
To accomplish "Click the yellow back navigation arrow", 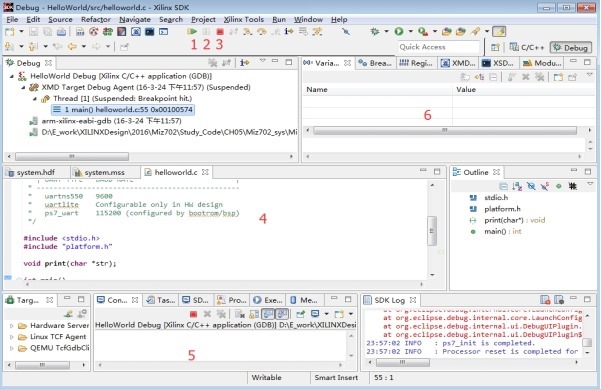I will (x=72, y=47).
